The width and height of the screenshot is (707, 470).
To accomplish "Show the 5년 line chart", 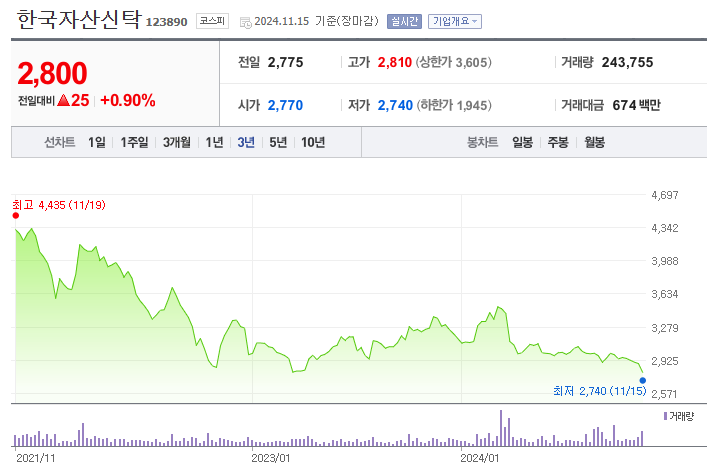I will [x=278, y=143].
